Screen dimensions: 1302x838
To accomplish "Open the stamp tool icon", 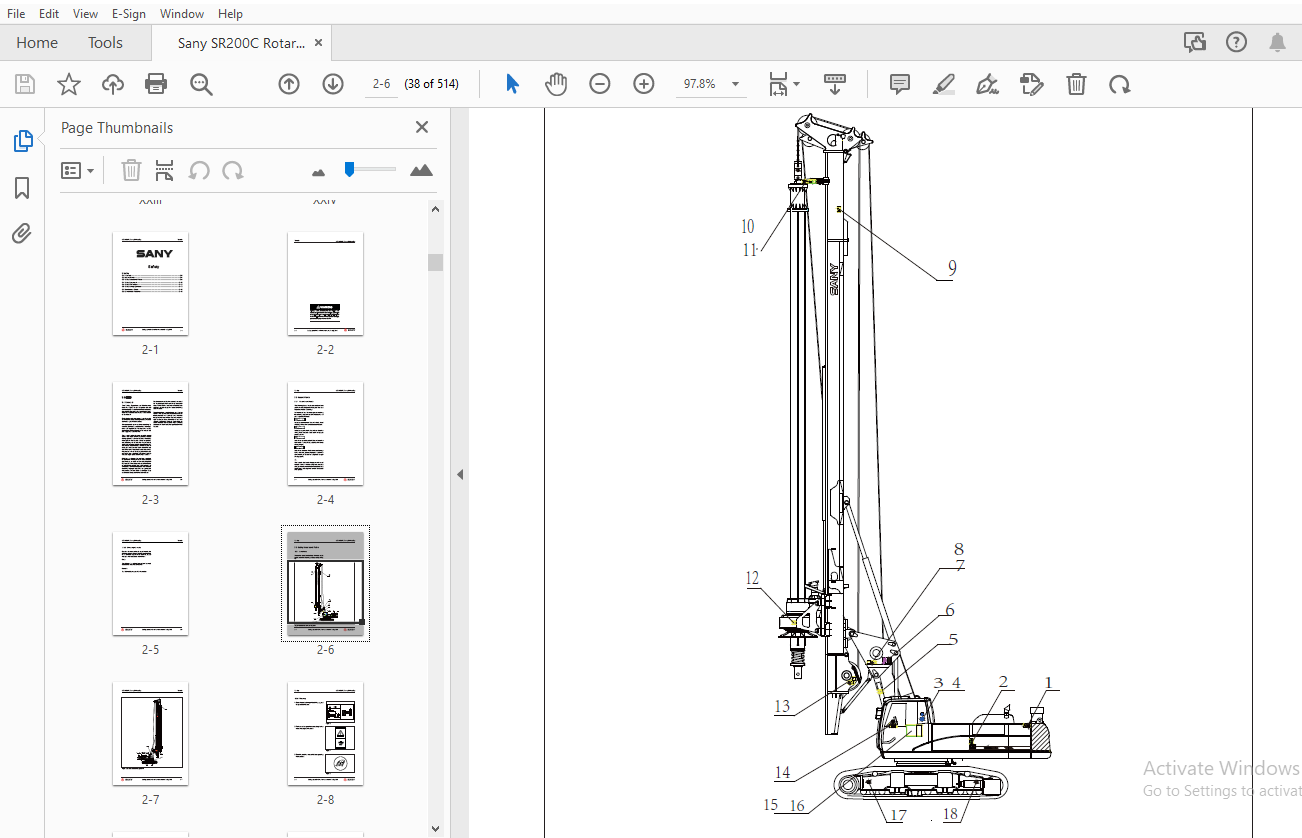I will pos(1032,84).
